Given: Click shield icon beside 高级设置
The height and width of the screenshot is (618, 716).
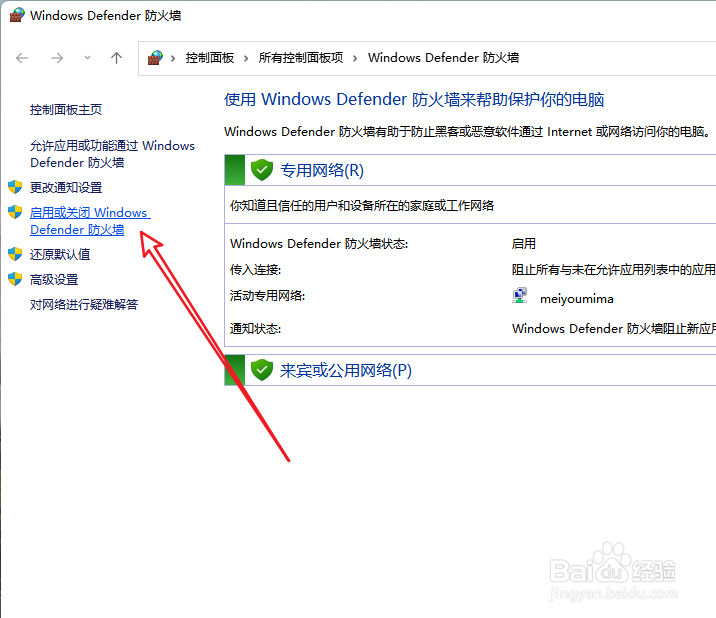Looking at the screenshot, I should [x=15, y=279].
